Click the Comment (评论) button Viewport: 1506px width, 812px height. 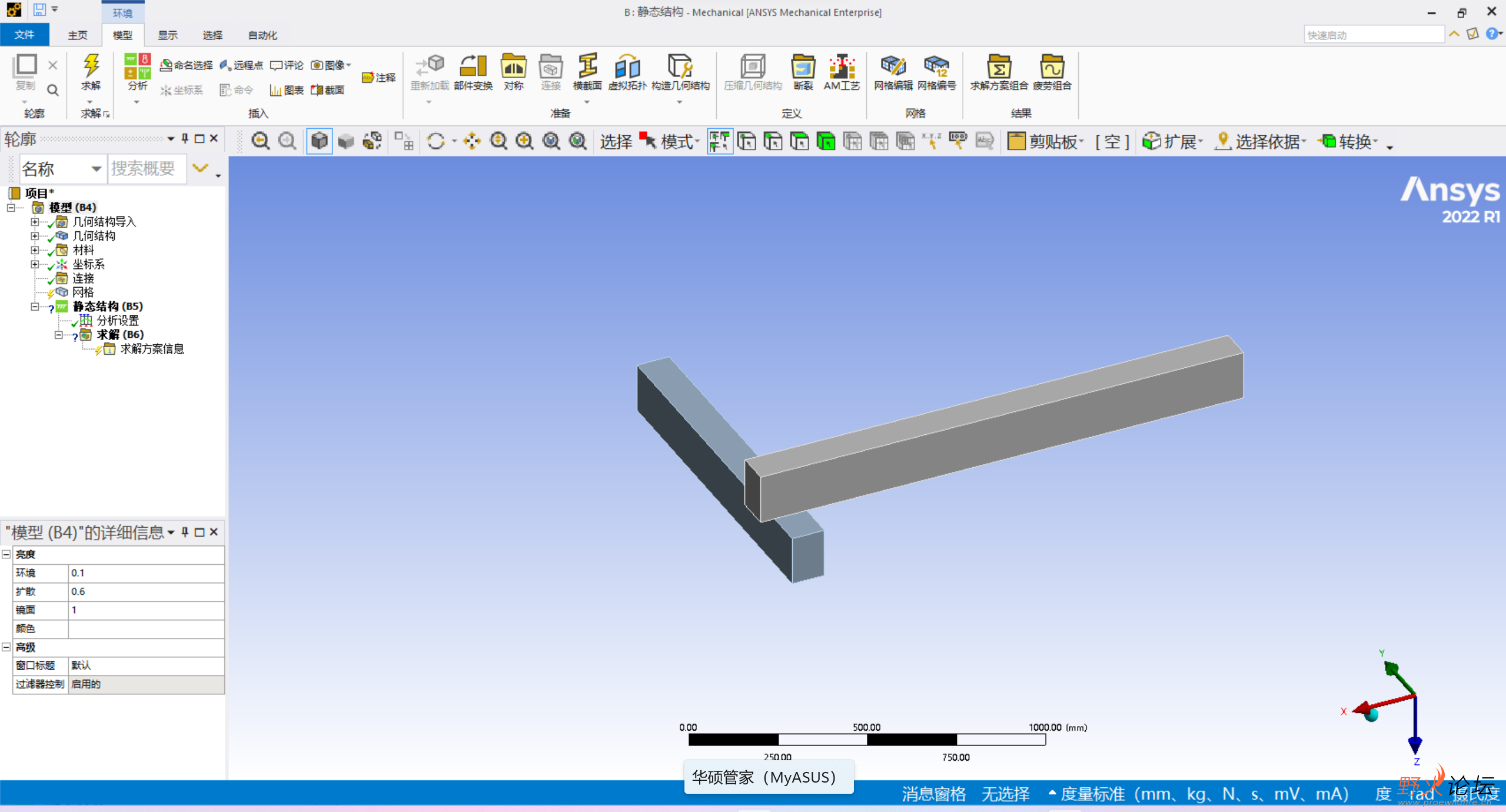click(x=287, y=65)
